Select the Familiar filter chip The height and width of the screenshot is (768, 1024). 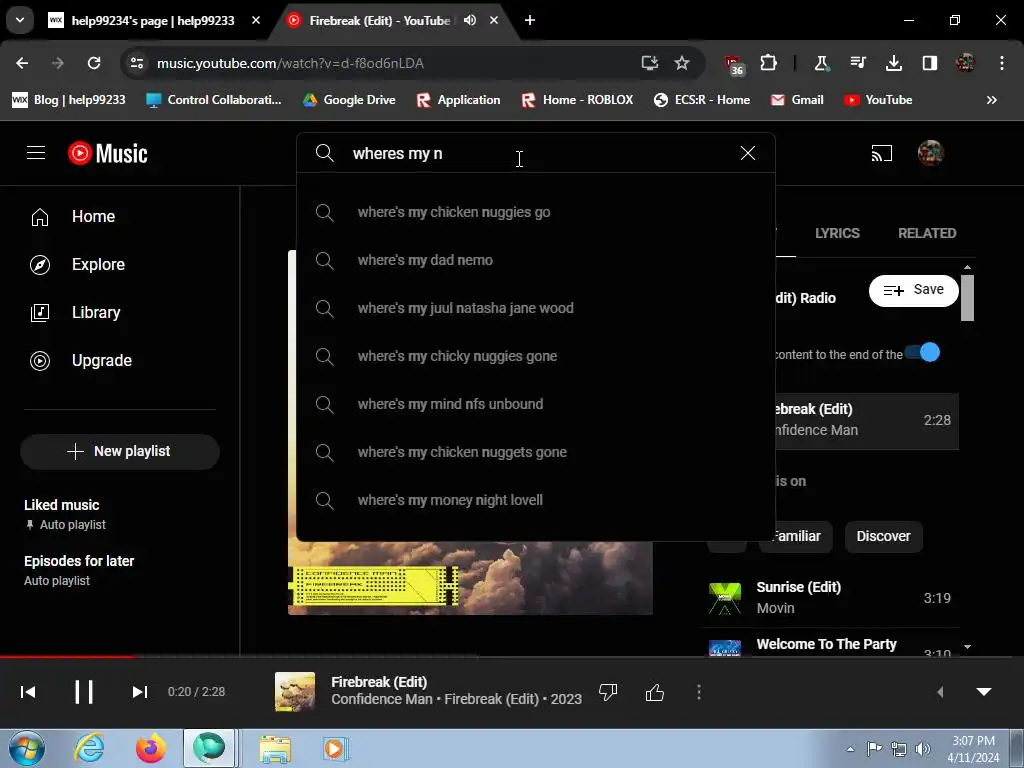point(795,536)
